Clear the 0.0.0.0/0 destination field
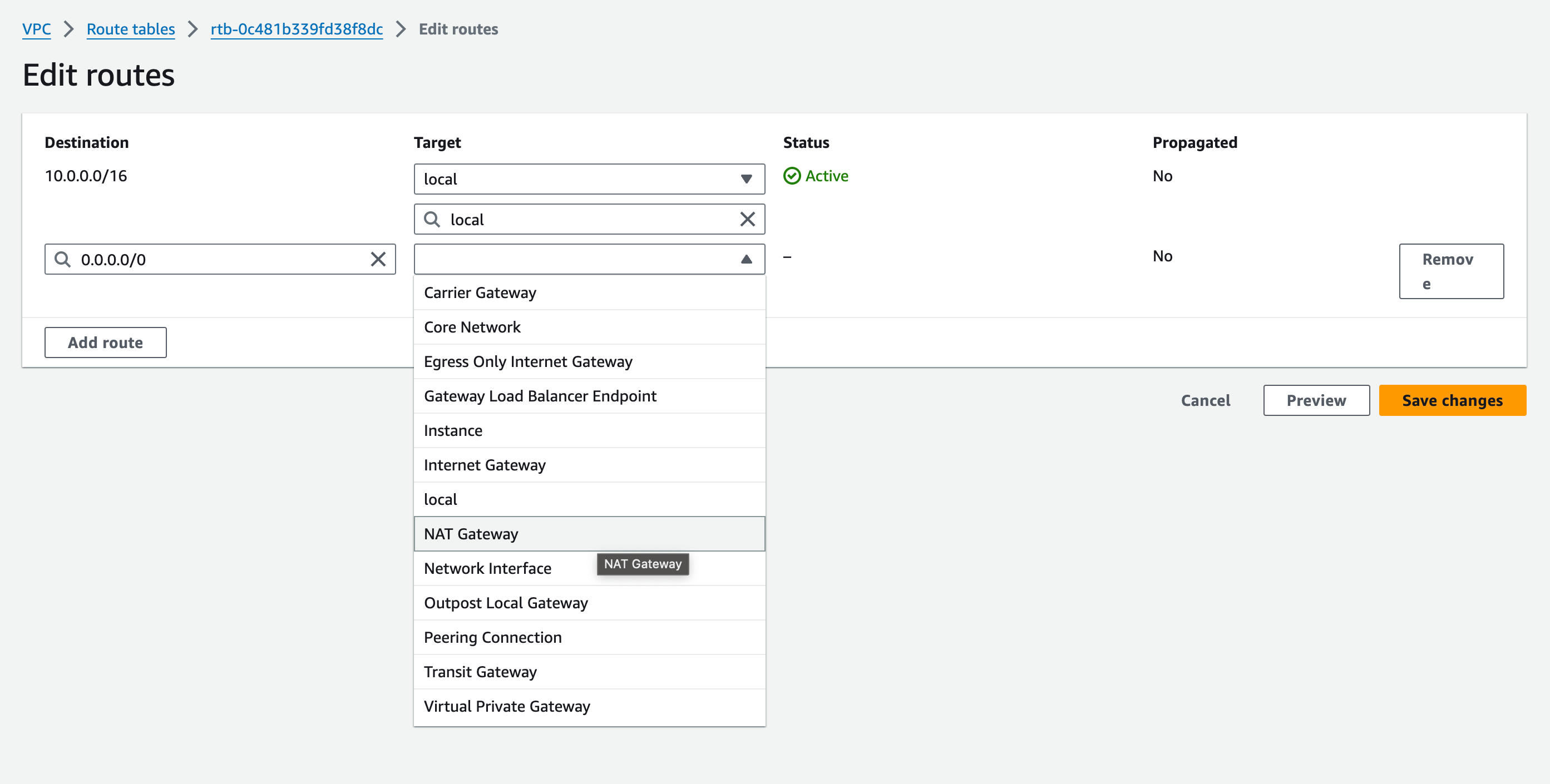This screenshot has width=1550, height=784. pyautogui.click(x=378, y=259)
